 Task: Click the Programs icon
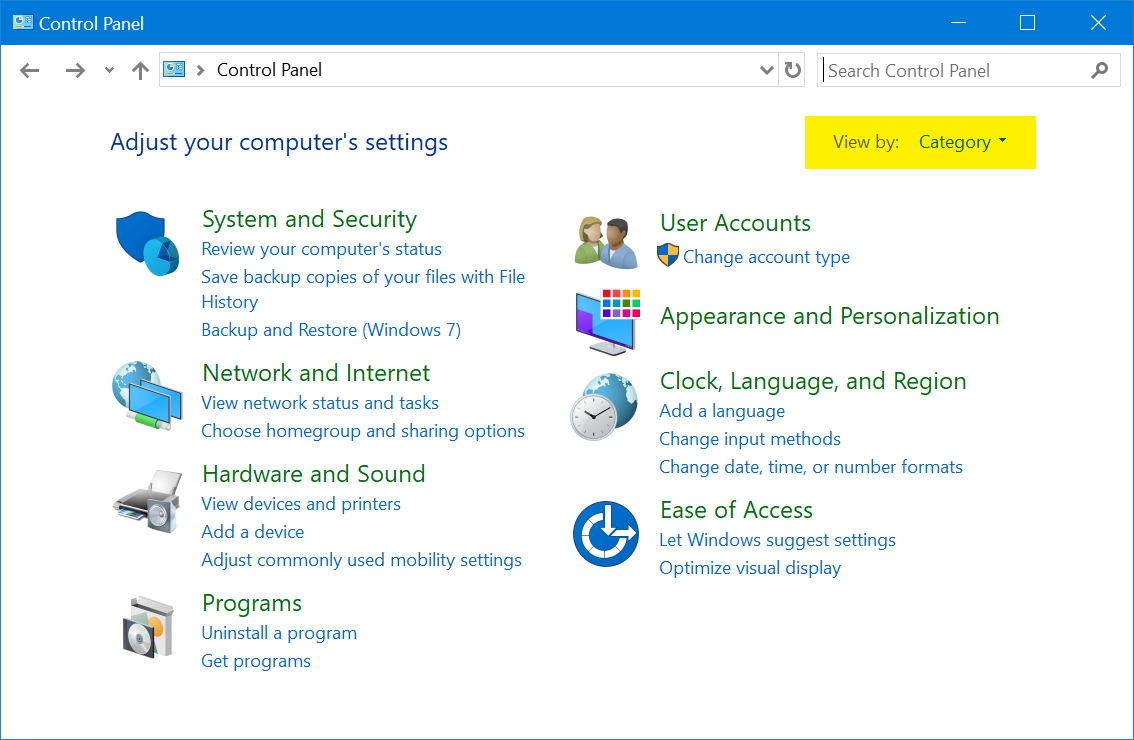click(x=147, y=627)
